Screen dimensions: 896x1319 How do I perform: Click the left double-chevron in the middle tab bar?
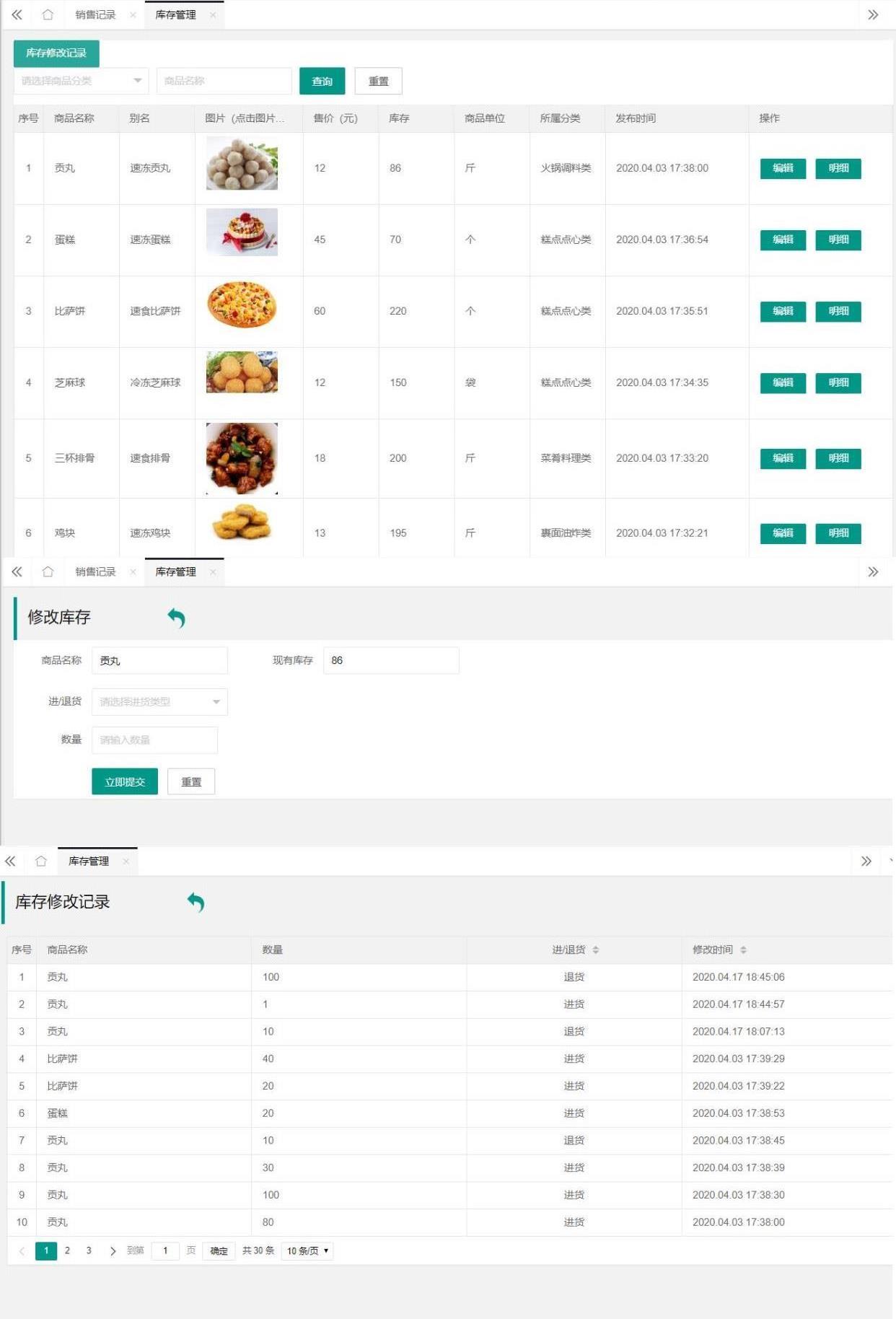[x=17, y=571]
